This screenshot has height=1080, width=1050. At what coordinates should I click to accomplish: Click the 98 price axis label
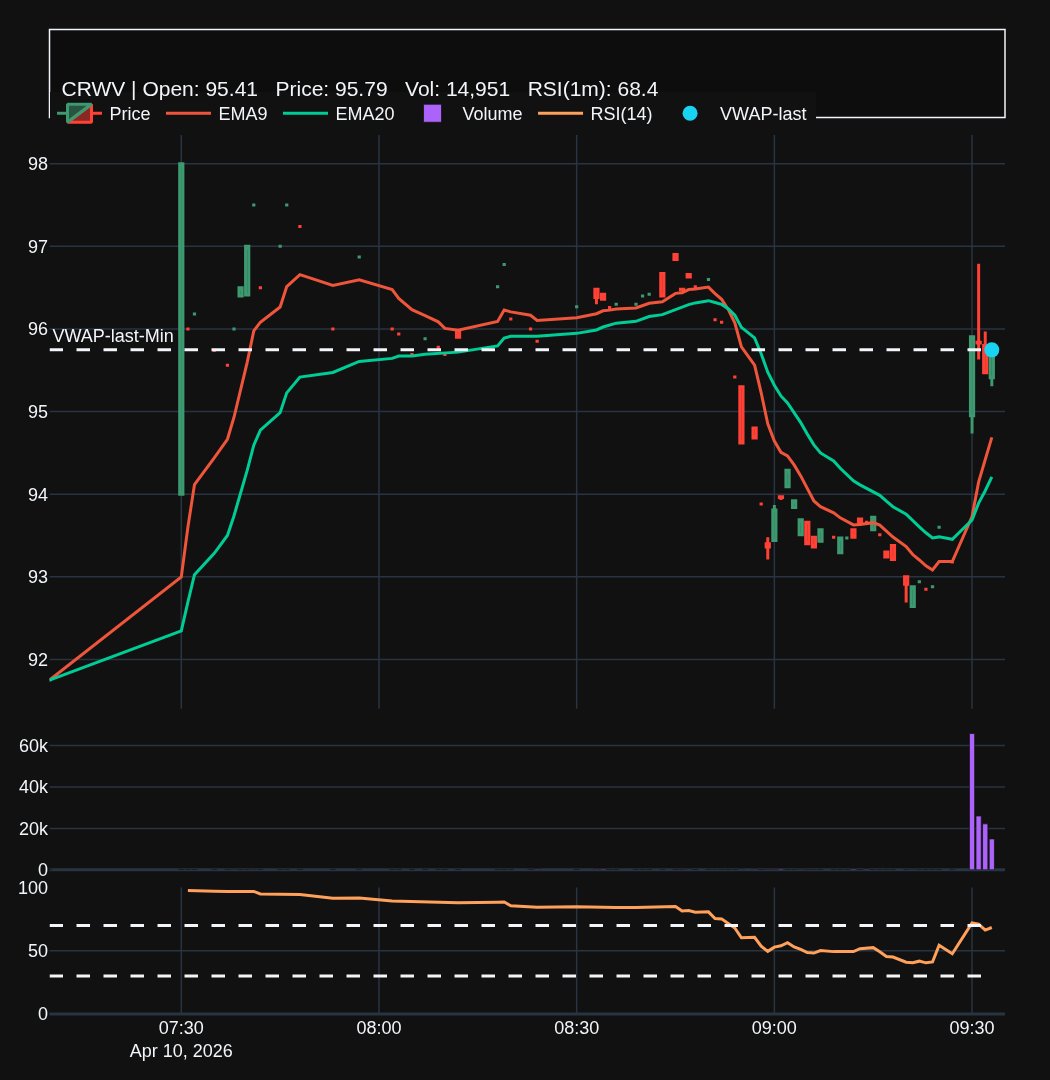[x=38, y=164]
